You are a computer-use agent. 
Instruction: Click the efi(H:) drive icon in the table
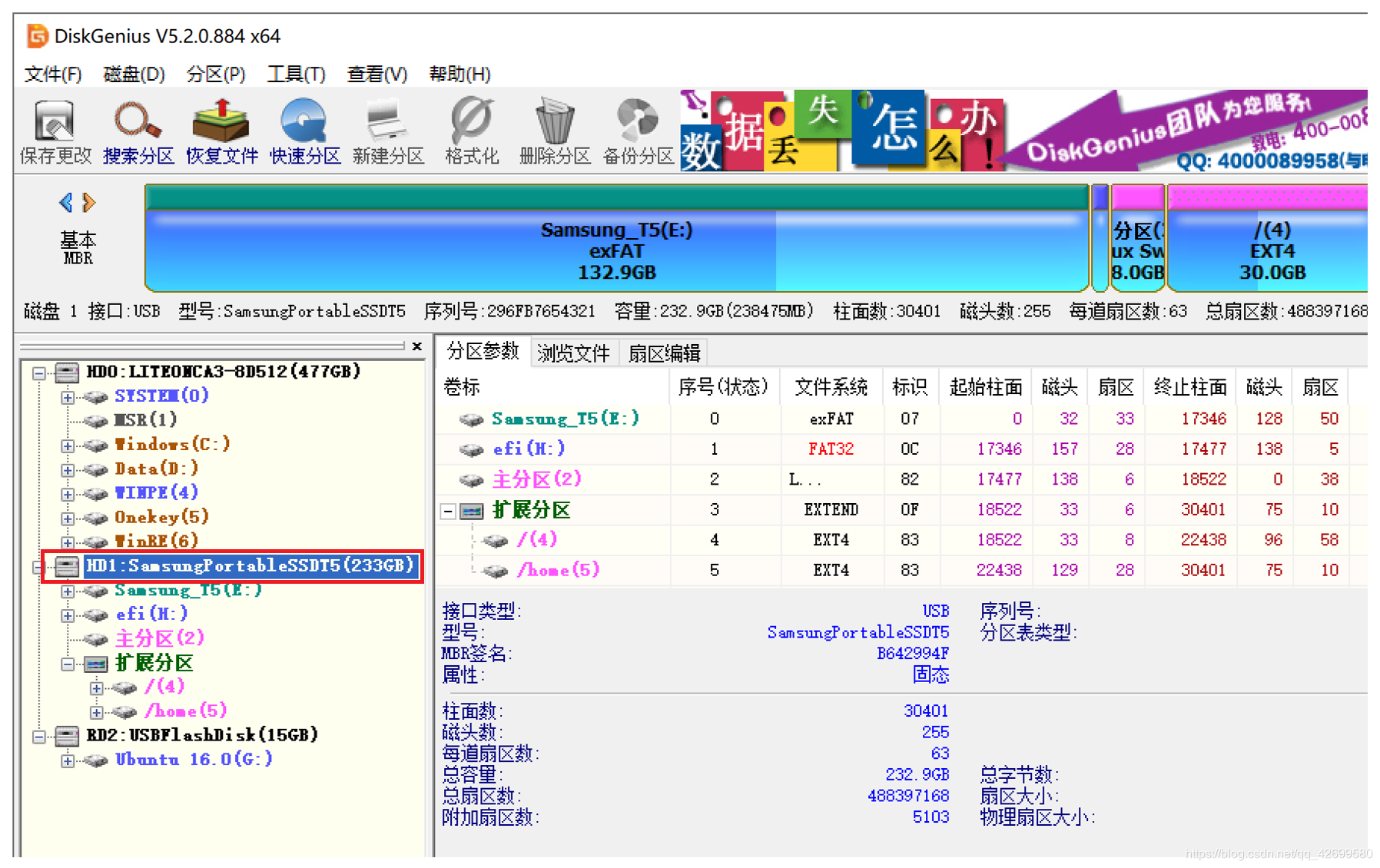[471, 449]
